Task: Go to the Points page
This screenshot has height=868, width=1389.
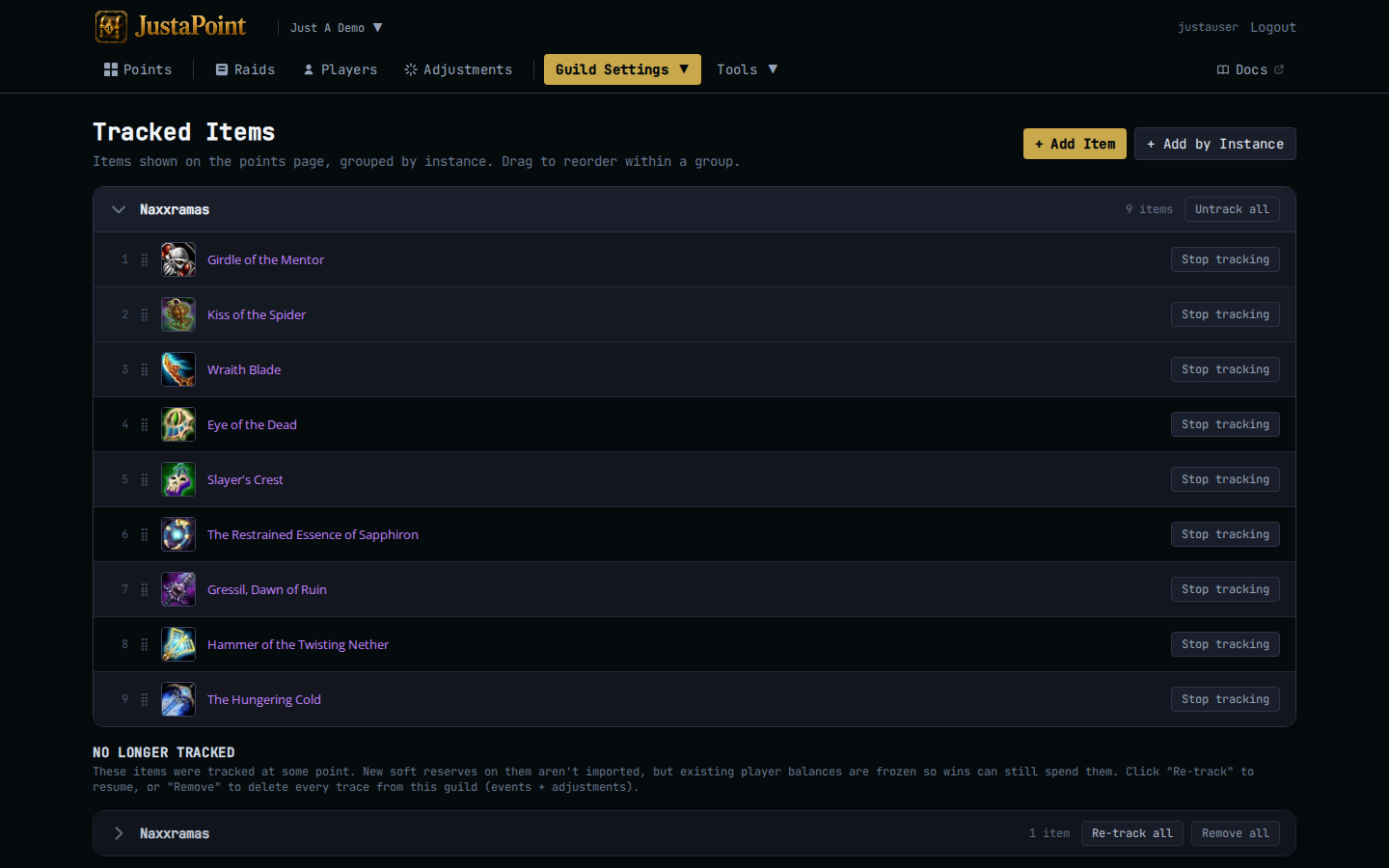Action: [x=138, y=69]
